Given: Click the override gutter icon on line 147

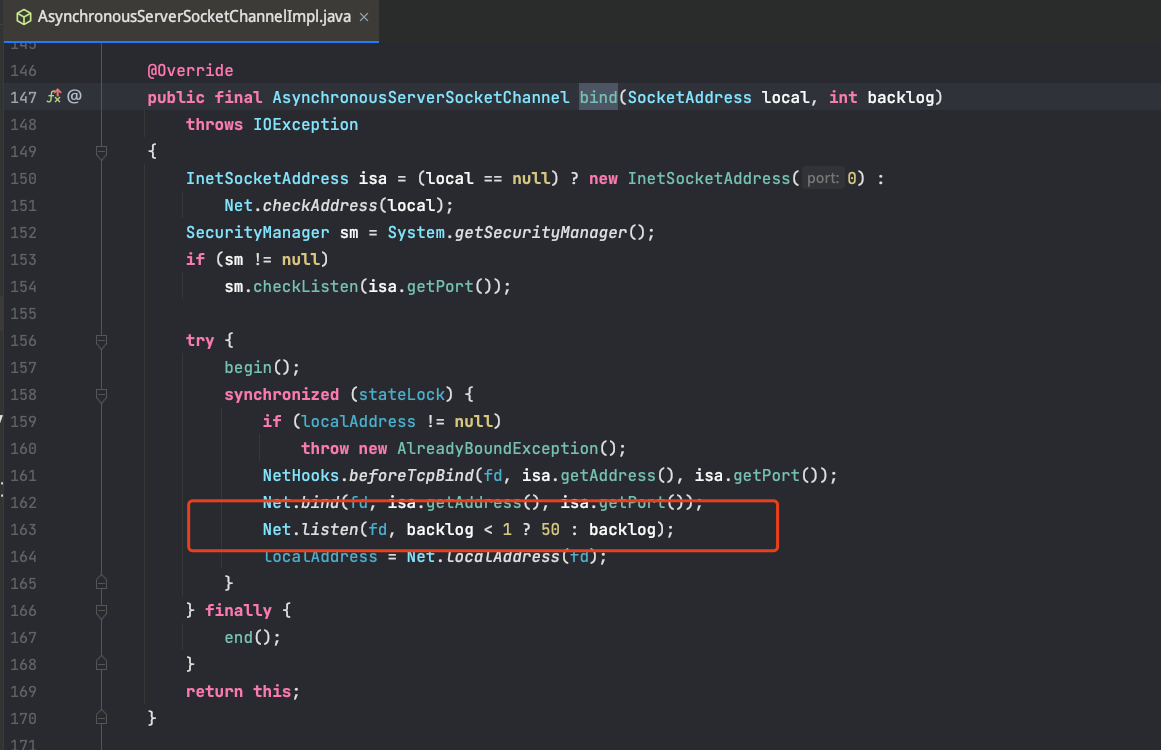Looking at the screenshot, I should [54, 96].
